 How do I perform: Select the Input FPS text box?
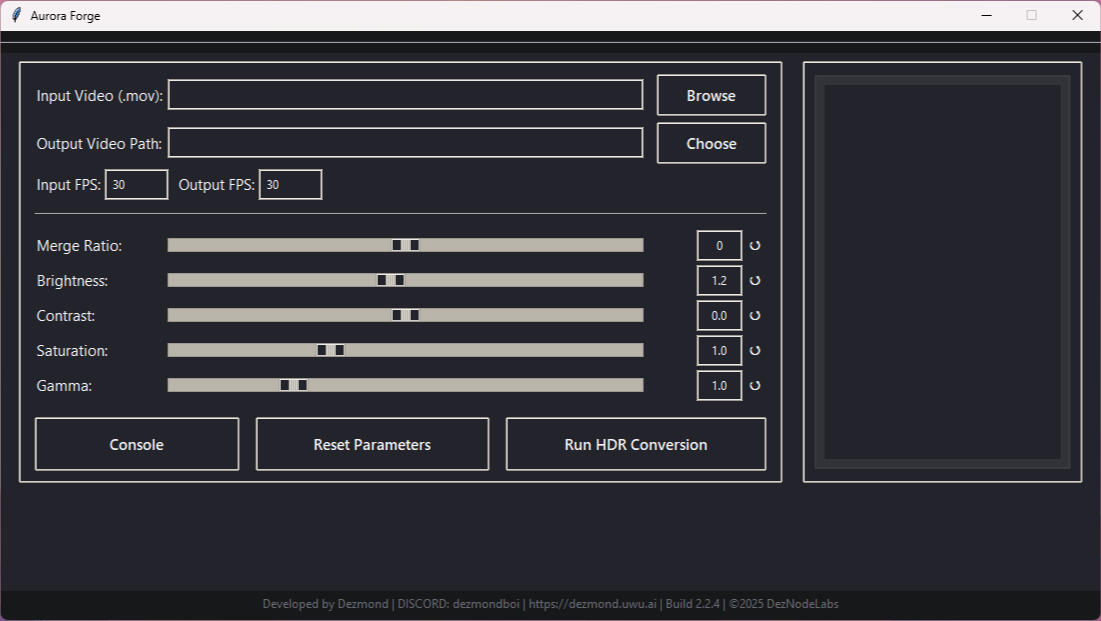coord(136,185)
